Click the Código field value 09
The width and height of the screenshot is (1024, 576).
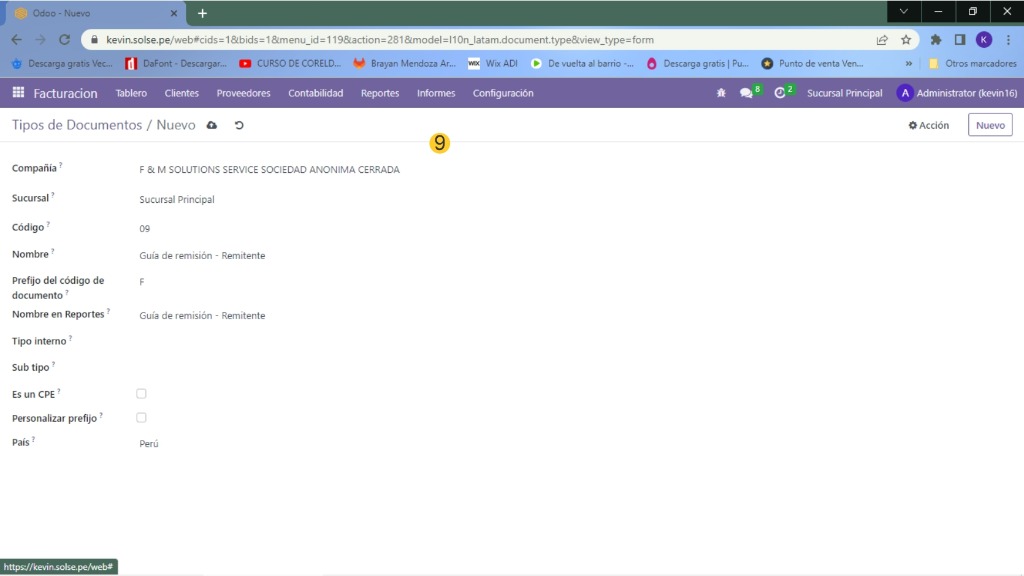145,229
